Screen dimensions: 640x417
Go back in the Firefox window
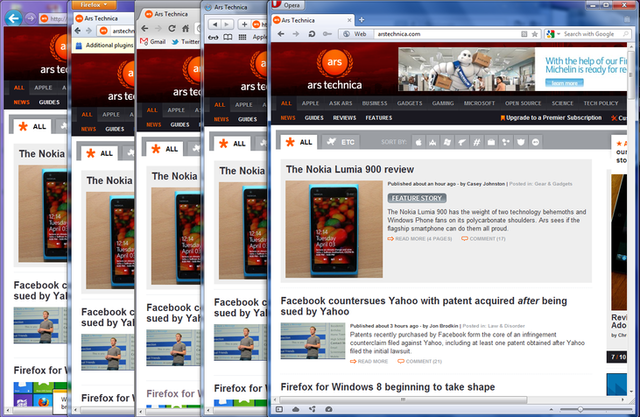[77, 31]
